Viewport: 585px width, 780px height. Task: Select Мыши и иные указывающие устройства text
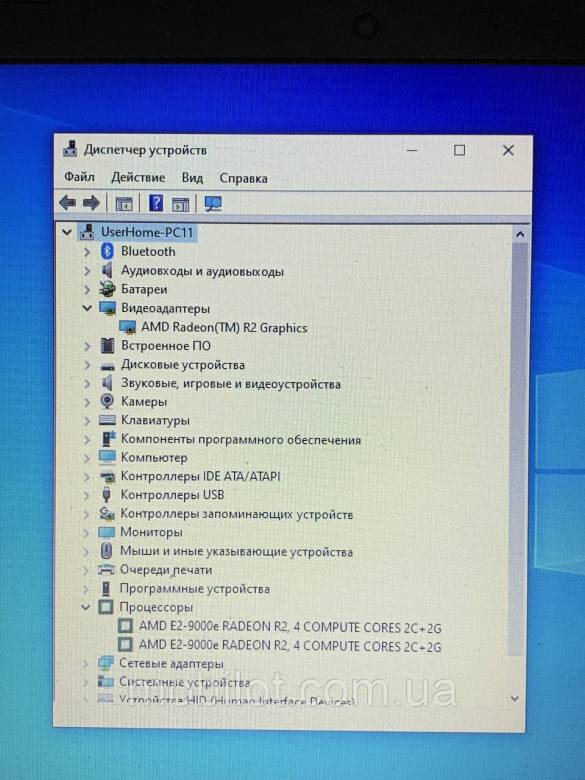tap(236, 551)
